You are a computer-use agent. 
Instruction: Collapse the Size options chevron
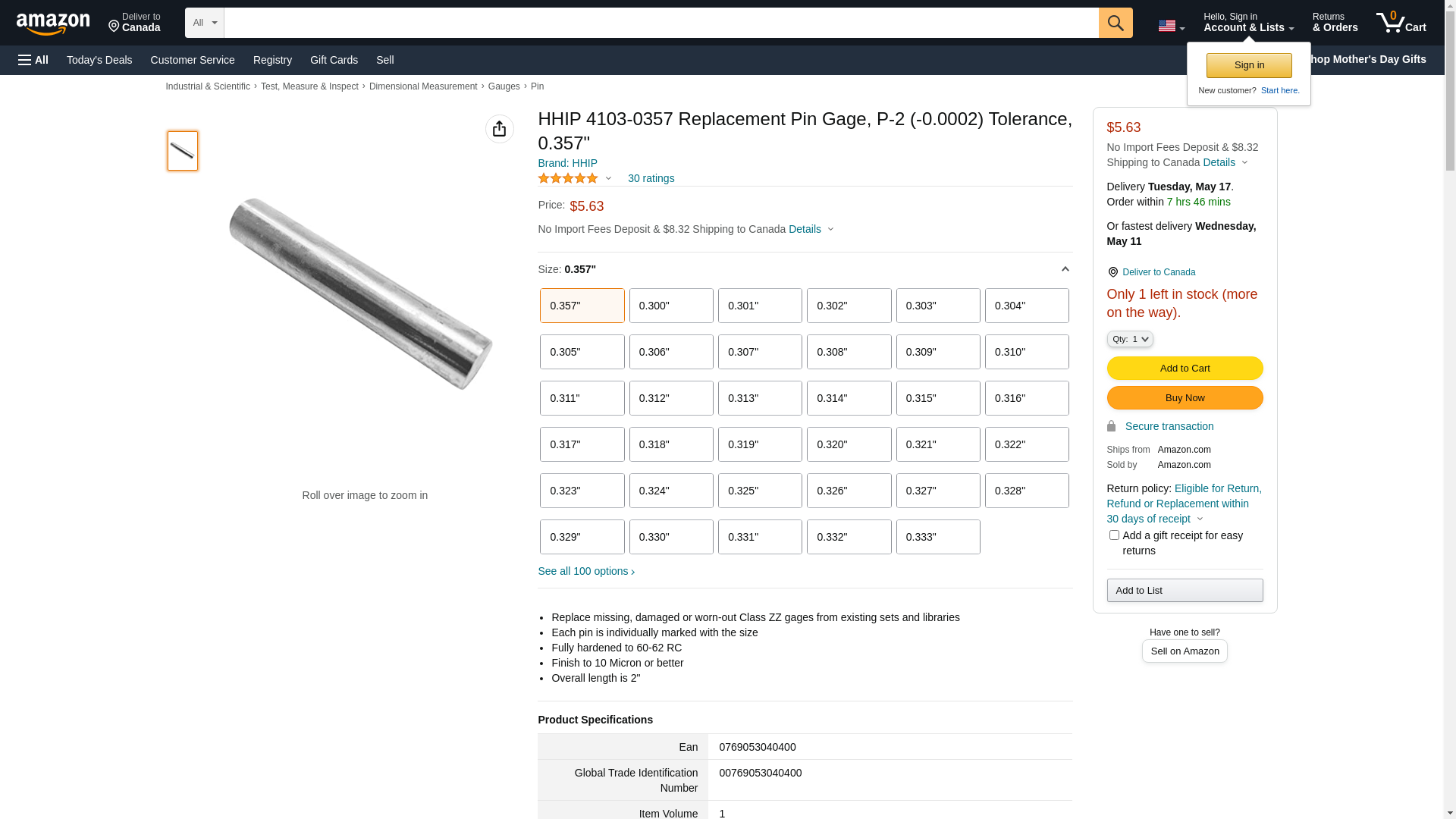pos(1065,269)
